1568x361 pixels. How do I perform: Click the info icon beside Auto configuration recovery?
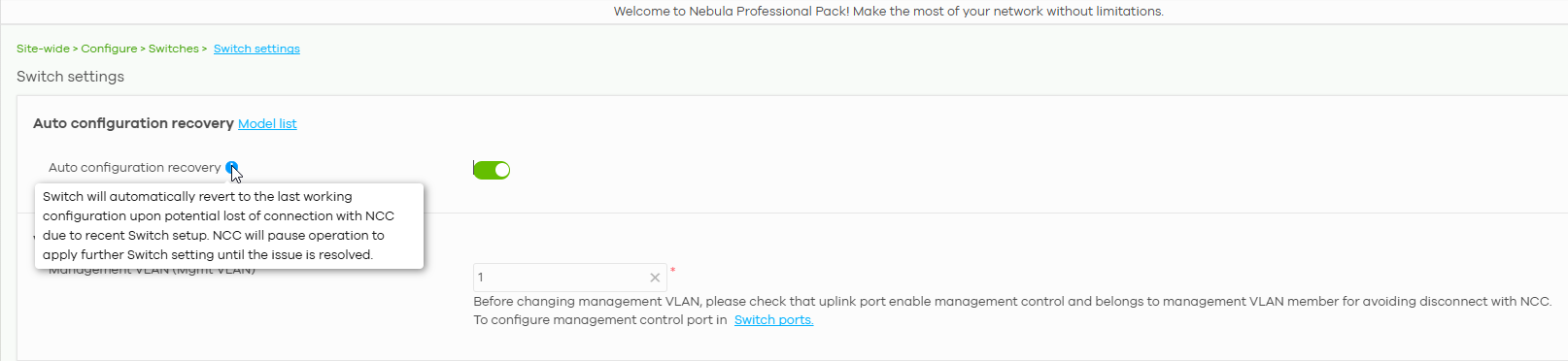click(x=231, y=168)
